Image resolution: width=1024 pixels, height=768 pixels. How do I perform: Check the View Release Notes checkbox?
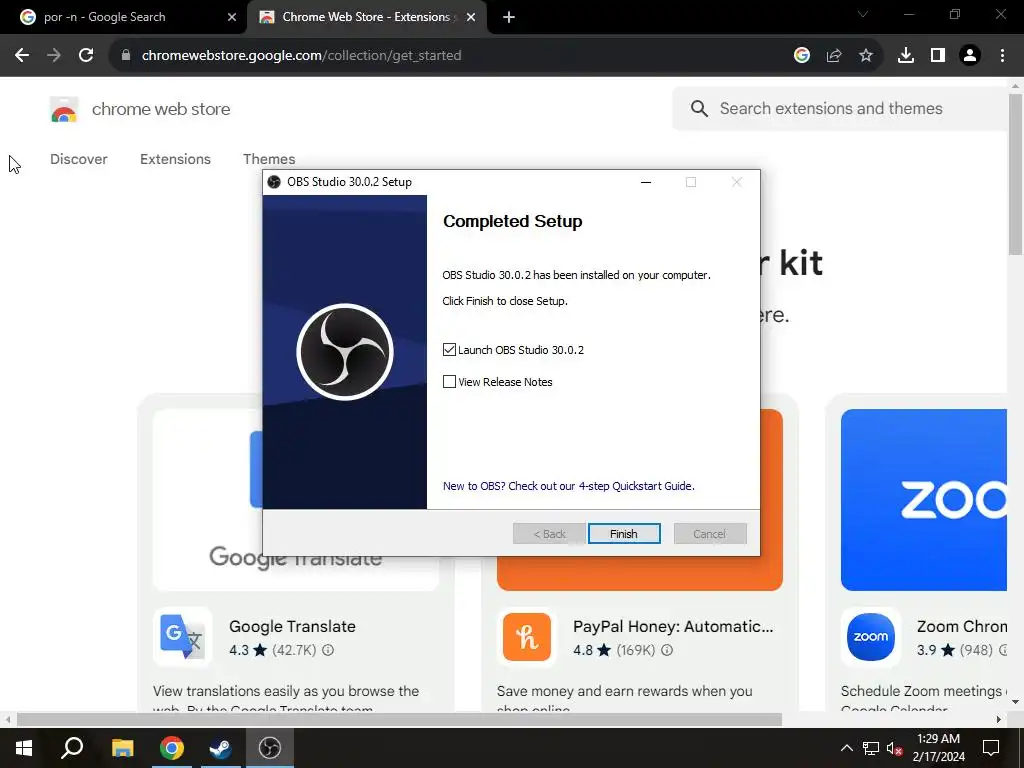(x=449, y=382)
